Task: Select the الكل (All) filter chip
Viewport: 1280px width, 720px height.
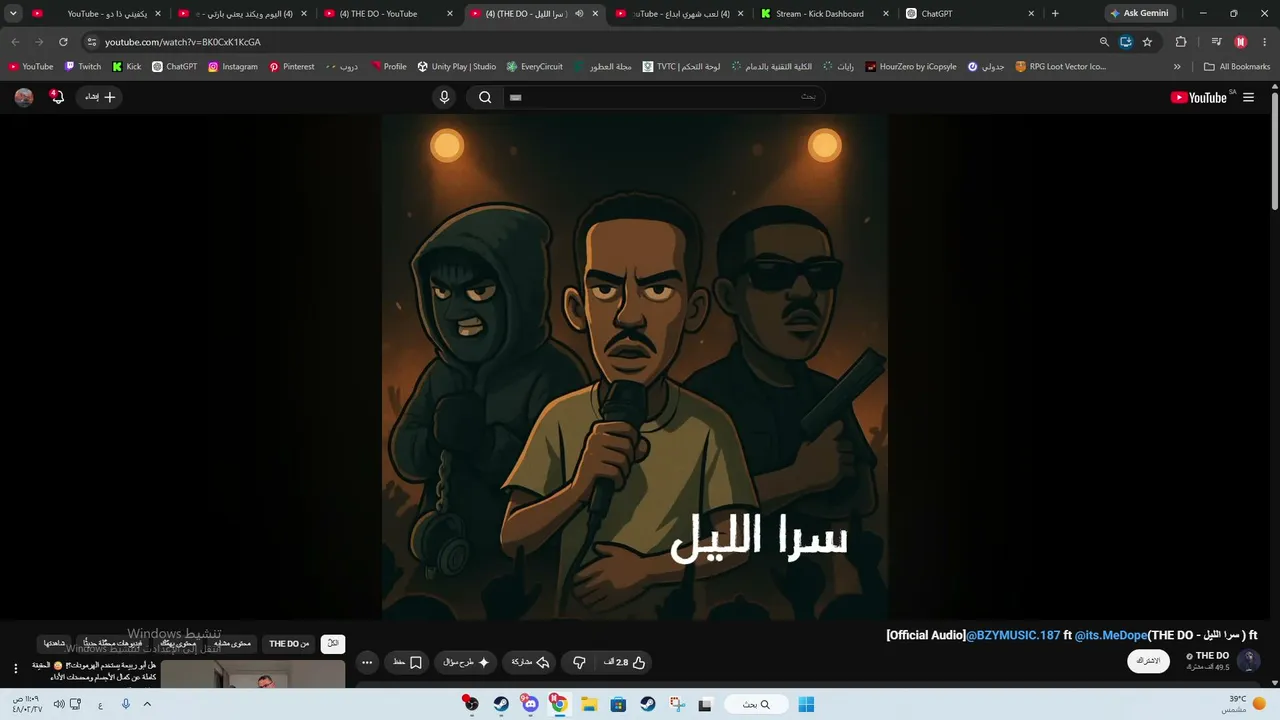Action: (x=333, y=644)
